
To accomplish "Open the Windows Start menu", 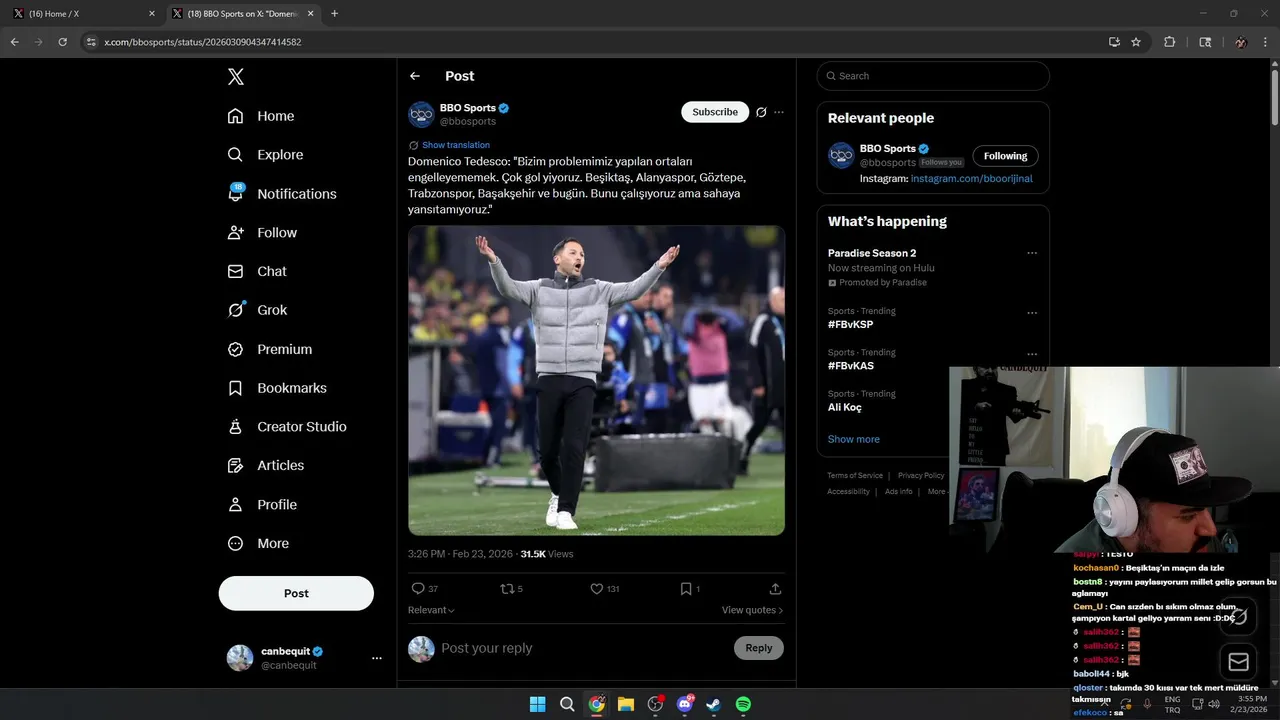I will 537,704.
